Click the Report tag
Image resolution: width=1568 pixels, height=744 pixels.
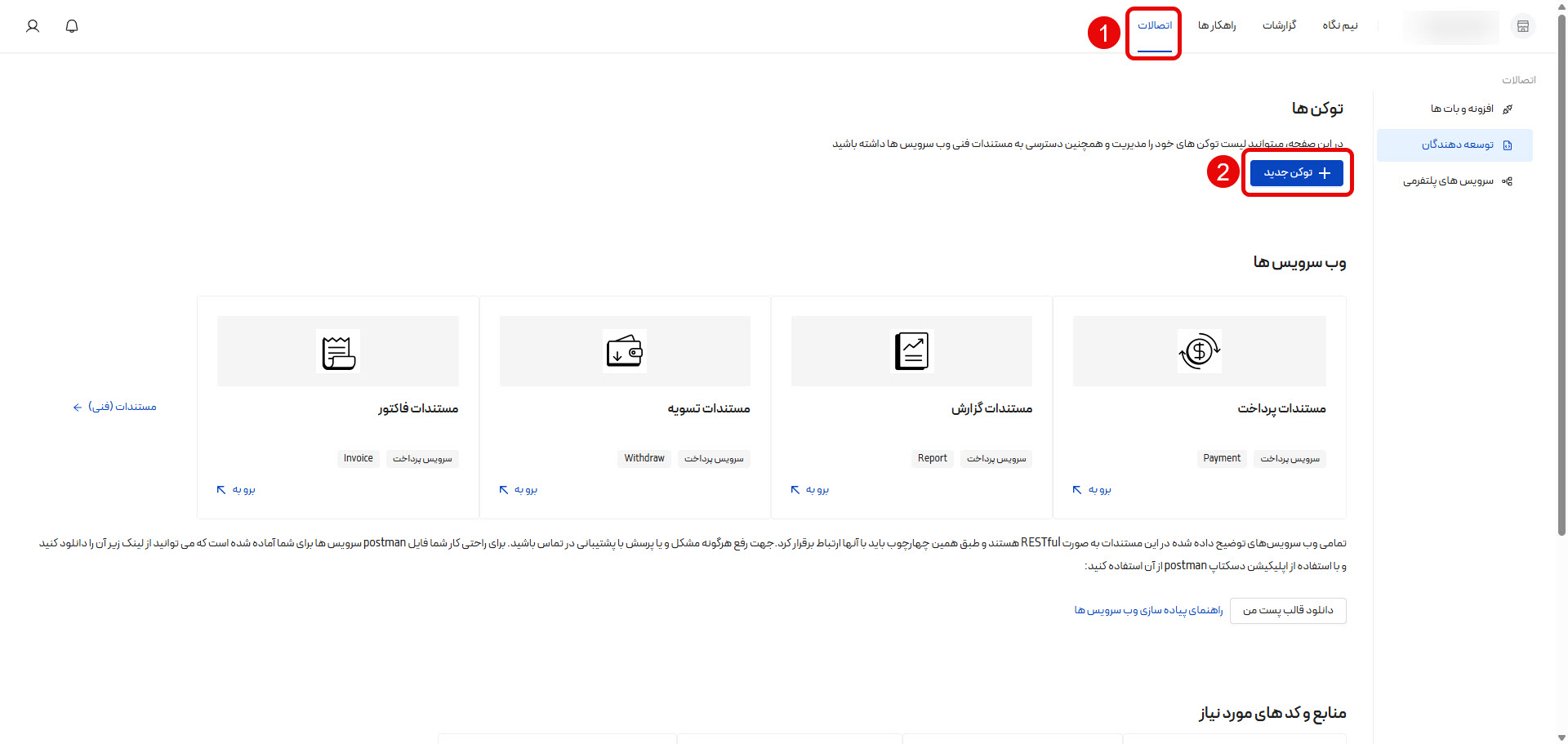[932, 458]
